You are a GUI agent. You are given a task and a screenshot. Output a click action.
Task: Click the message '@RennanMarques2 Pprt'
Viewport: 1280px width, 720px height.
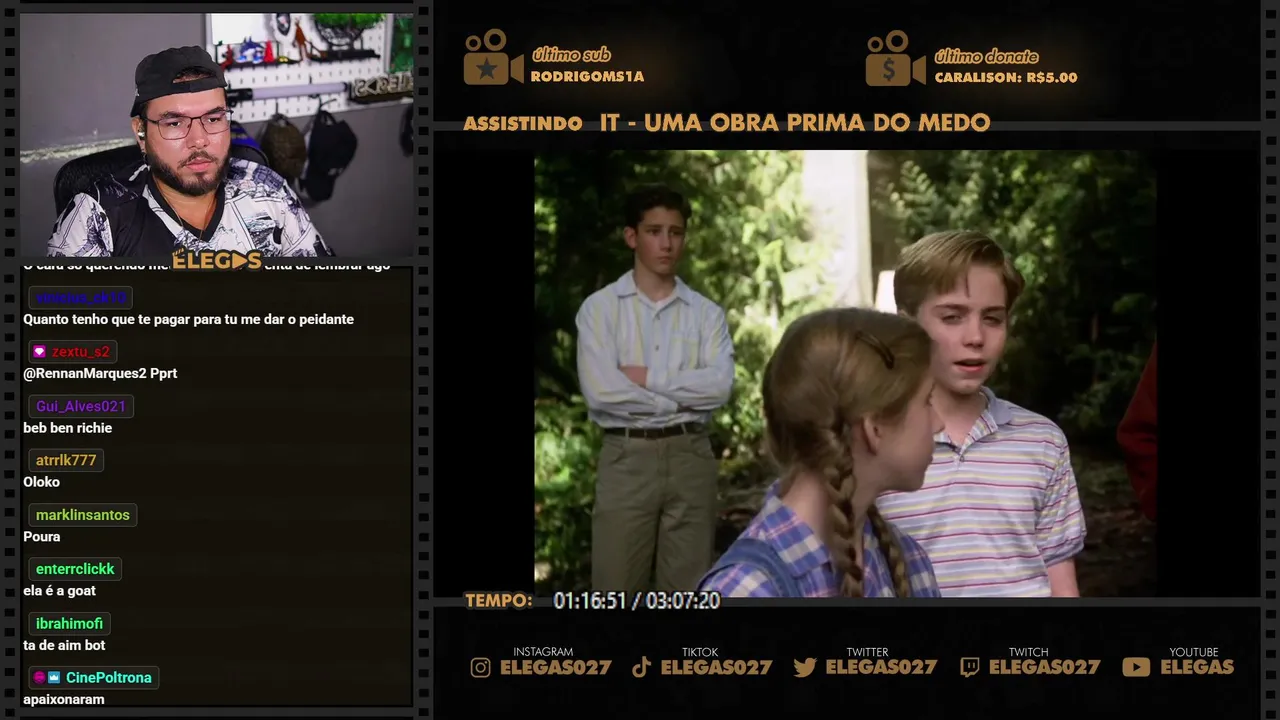coord(100,373)
